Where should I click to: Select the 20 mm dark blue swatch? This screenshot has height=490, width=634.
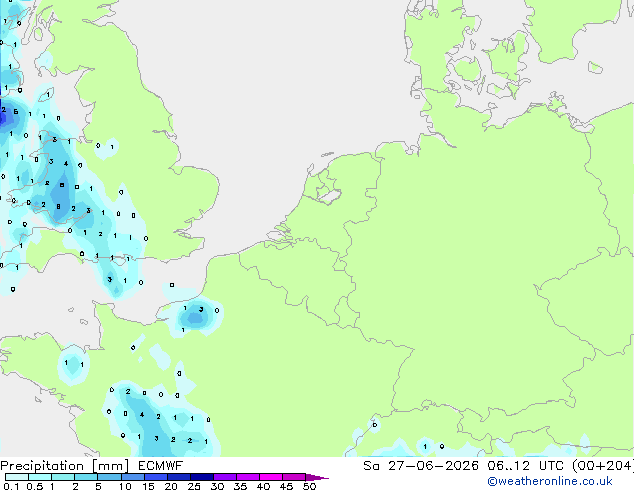click(x=178, y=477)
